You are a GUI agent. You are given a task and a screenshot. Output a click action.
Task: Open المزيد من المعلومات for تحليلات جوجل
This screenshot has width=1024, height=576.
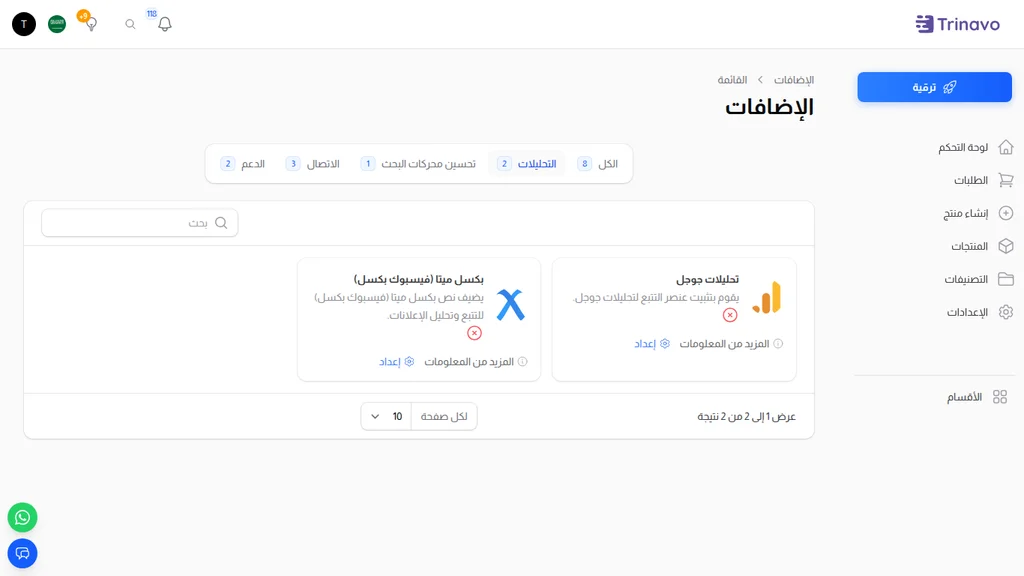click(724, 344)
